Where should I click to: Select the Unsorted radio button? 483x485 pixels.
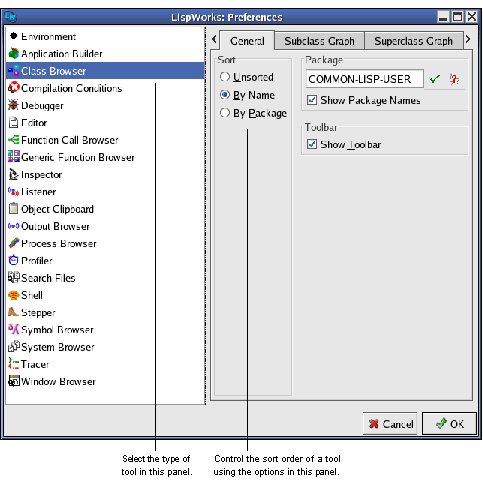click(225, 77)
